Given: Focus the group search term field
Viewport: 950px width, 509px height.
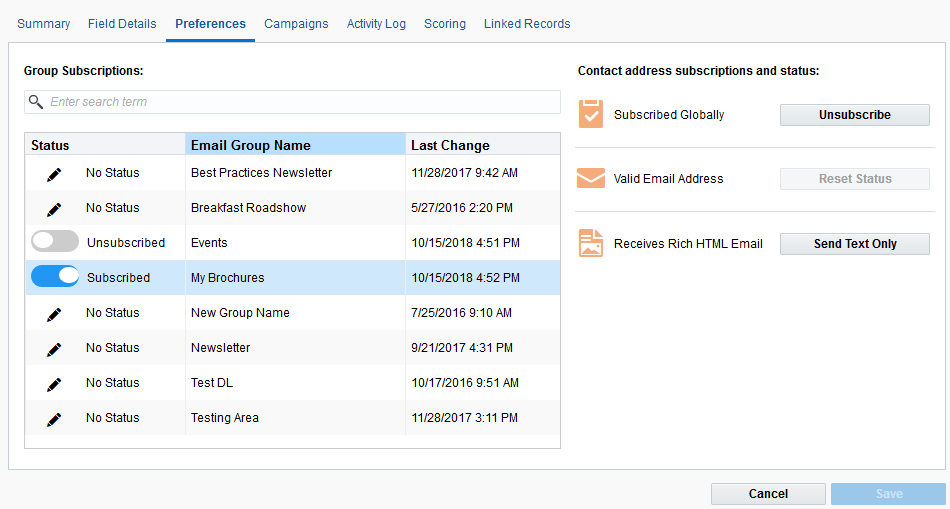Looking at the screenshot, I should tap(300, 102).
